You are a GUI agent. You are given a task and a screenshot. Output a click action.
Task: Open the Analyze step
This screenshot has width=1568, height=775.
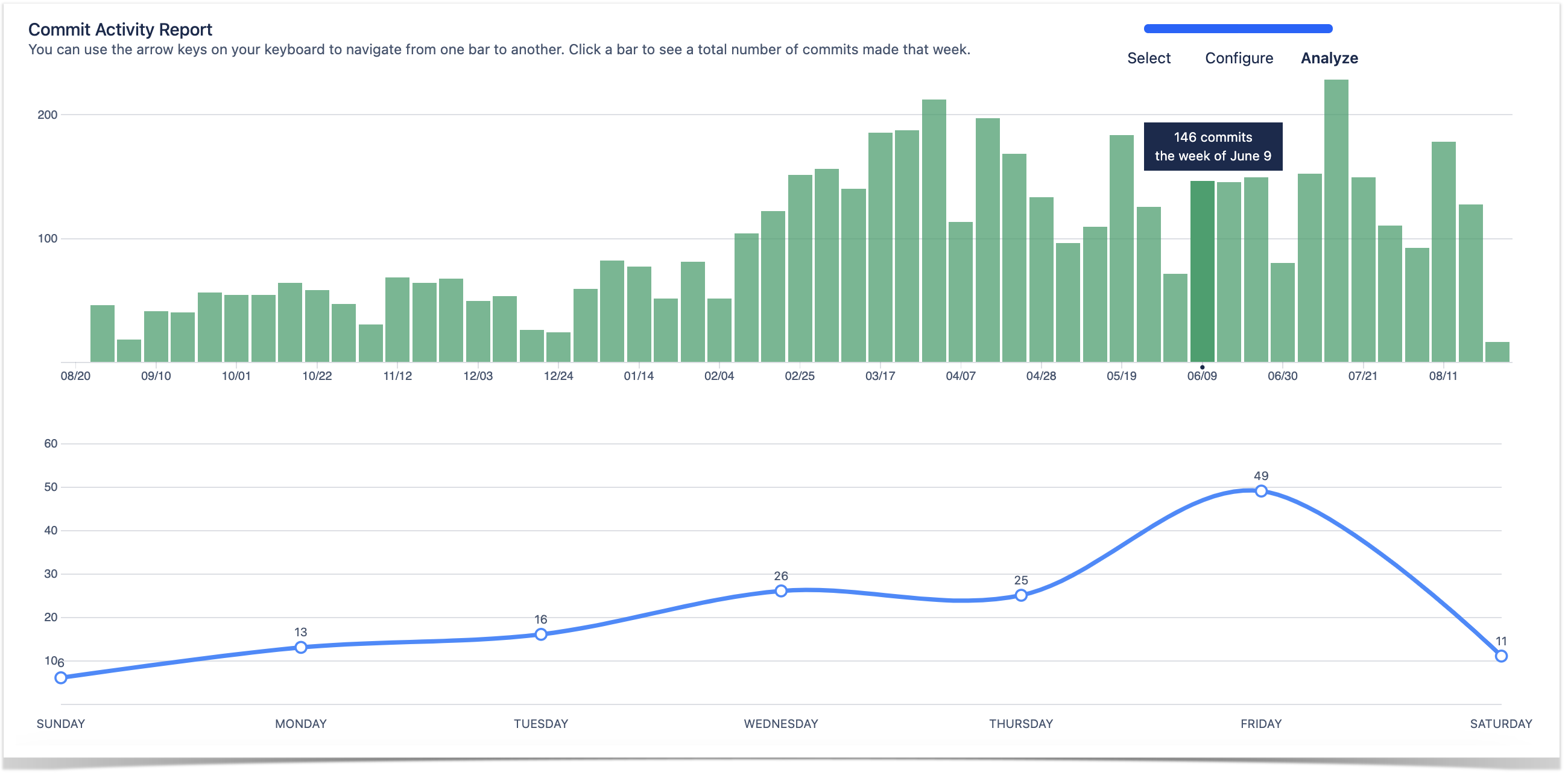[x=1329, y=59]
